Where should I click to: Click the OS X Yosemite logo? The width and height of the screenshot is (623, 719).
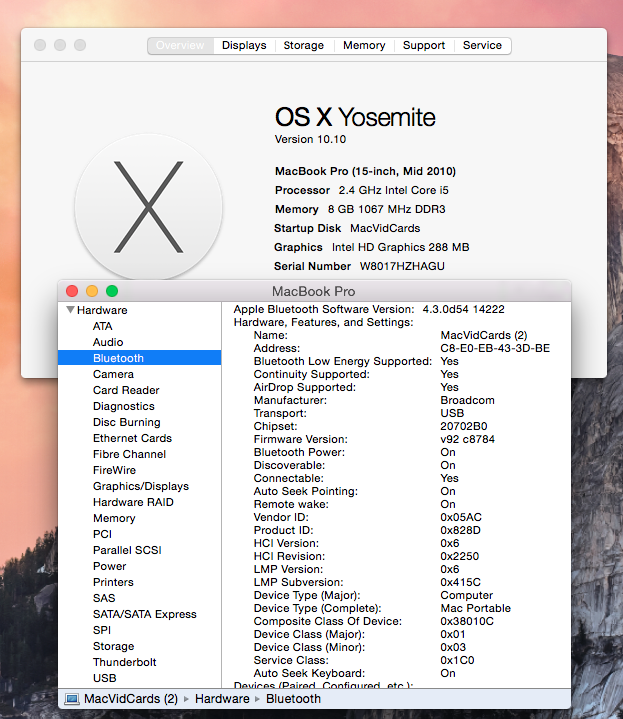pos(149,207)
